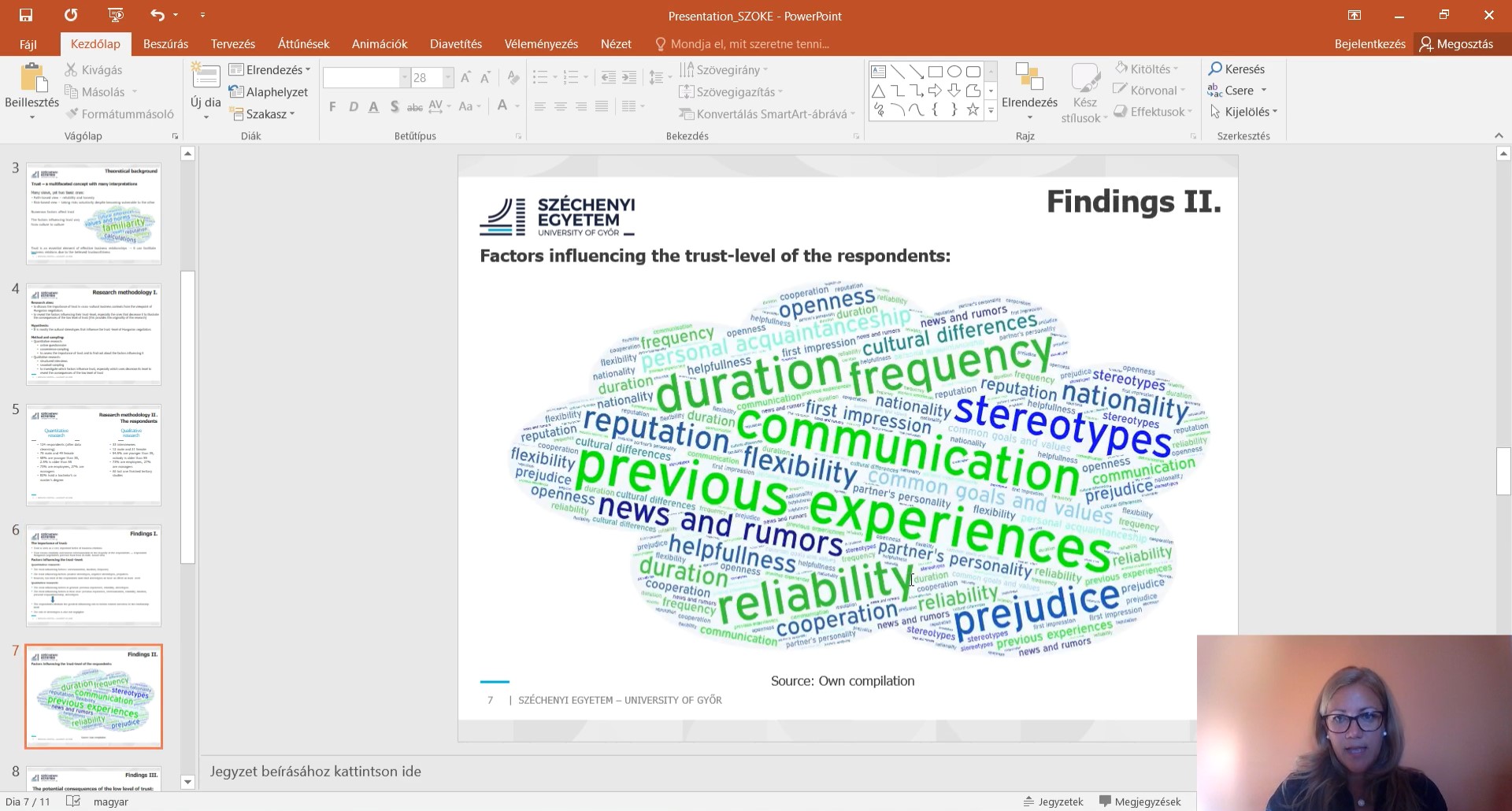
Task: Click Kivágás (Cut) scissors
Action: [x=94, y=70]
